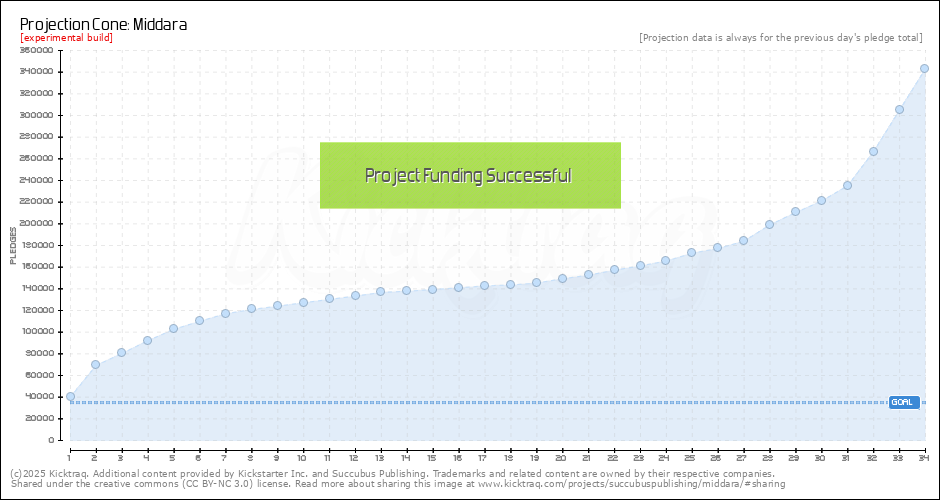940x500 pixels.
Task: Click the final day 34 data point
Action: pos(924,69)
